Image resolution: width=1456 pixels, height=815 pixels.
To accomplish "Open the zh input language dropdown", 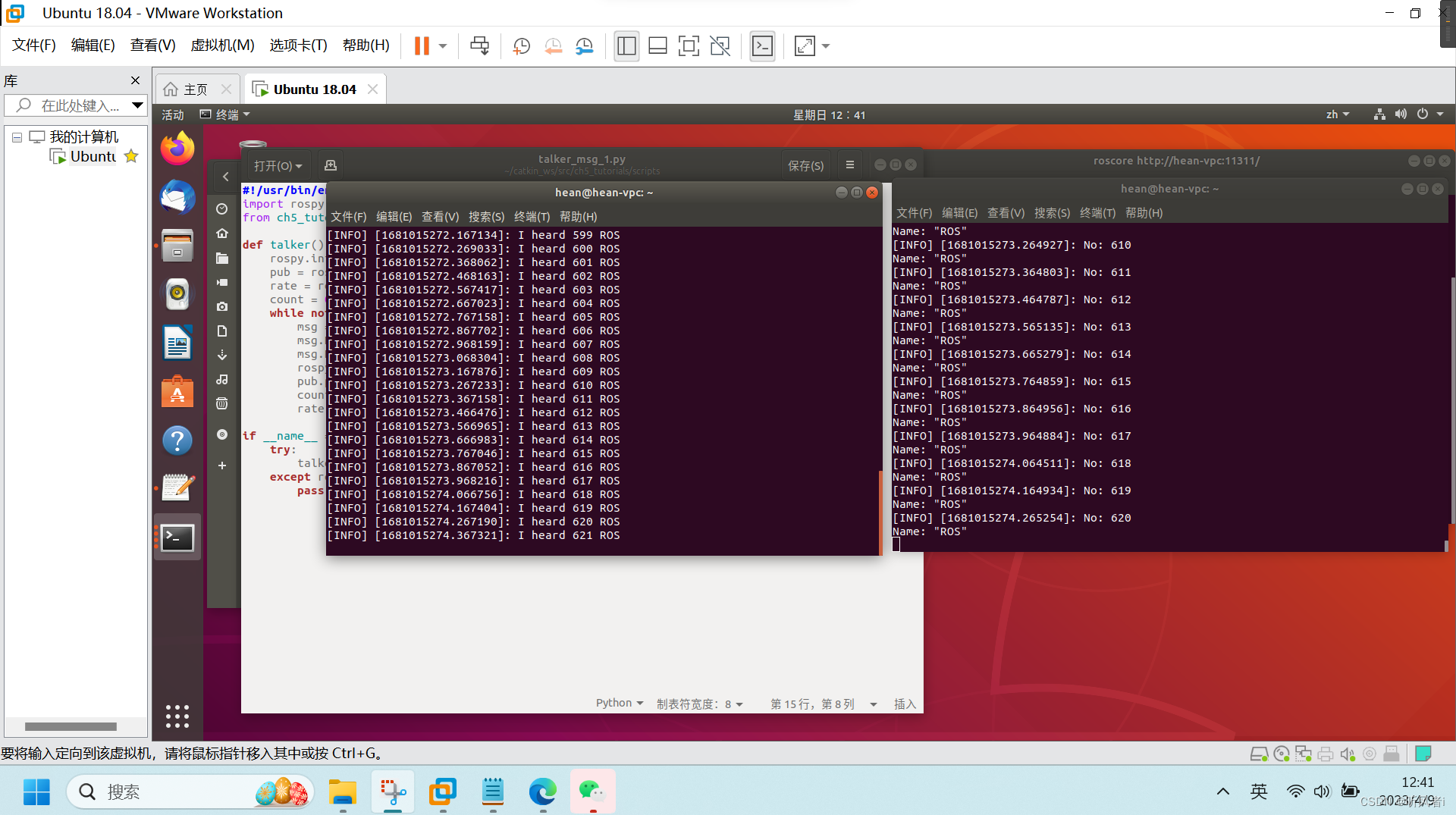I will pyautogui.click(x=1337, y=114).
